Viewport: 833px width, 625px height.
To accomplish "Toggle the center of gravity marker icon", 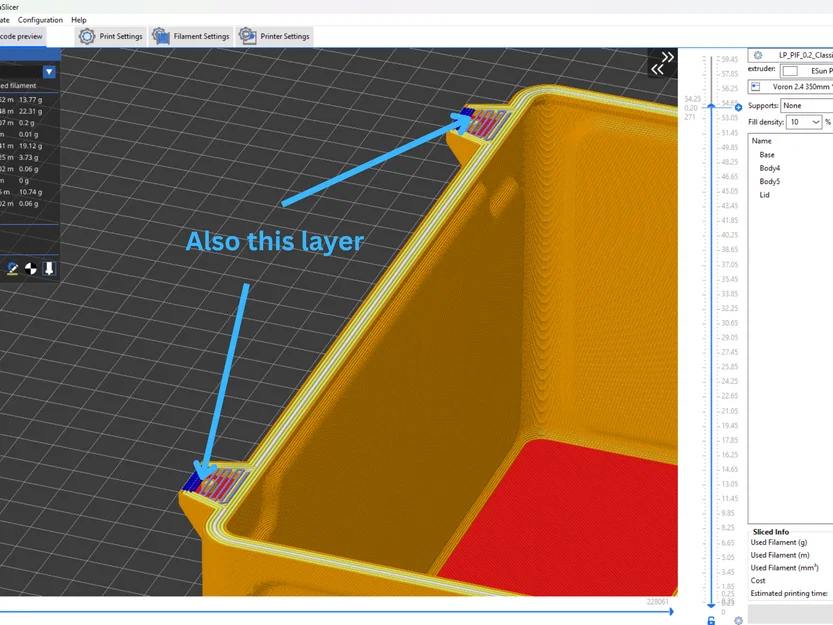I will pyautogui.click(x=31, y=269).
